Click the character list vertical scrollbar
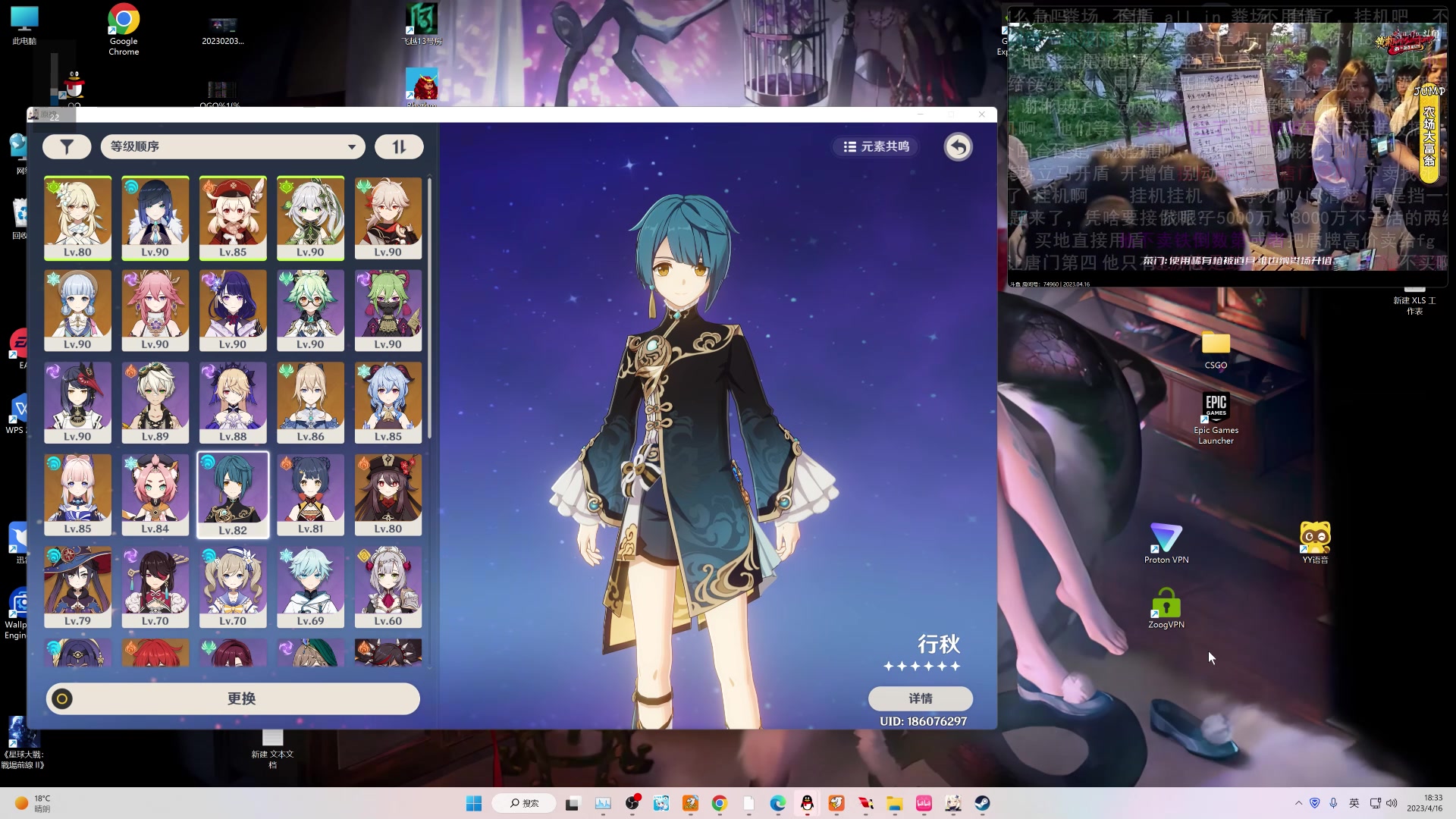Screen dimensions: 1456x819 click(430, 308)
